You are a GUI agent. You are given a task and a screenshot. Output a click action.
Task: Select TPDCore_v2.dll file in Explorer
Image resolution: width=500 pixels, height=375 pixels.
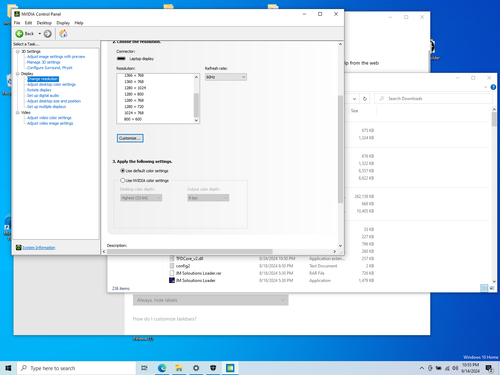tap(189, 259)
